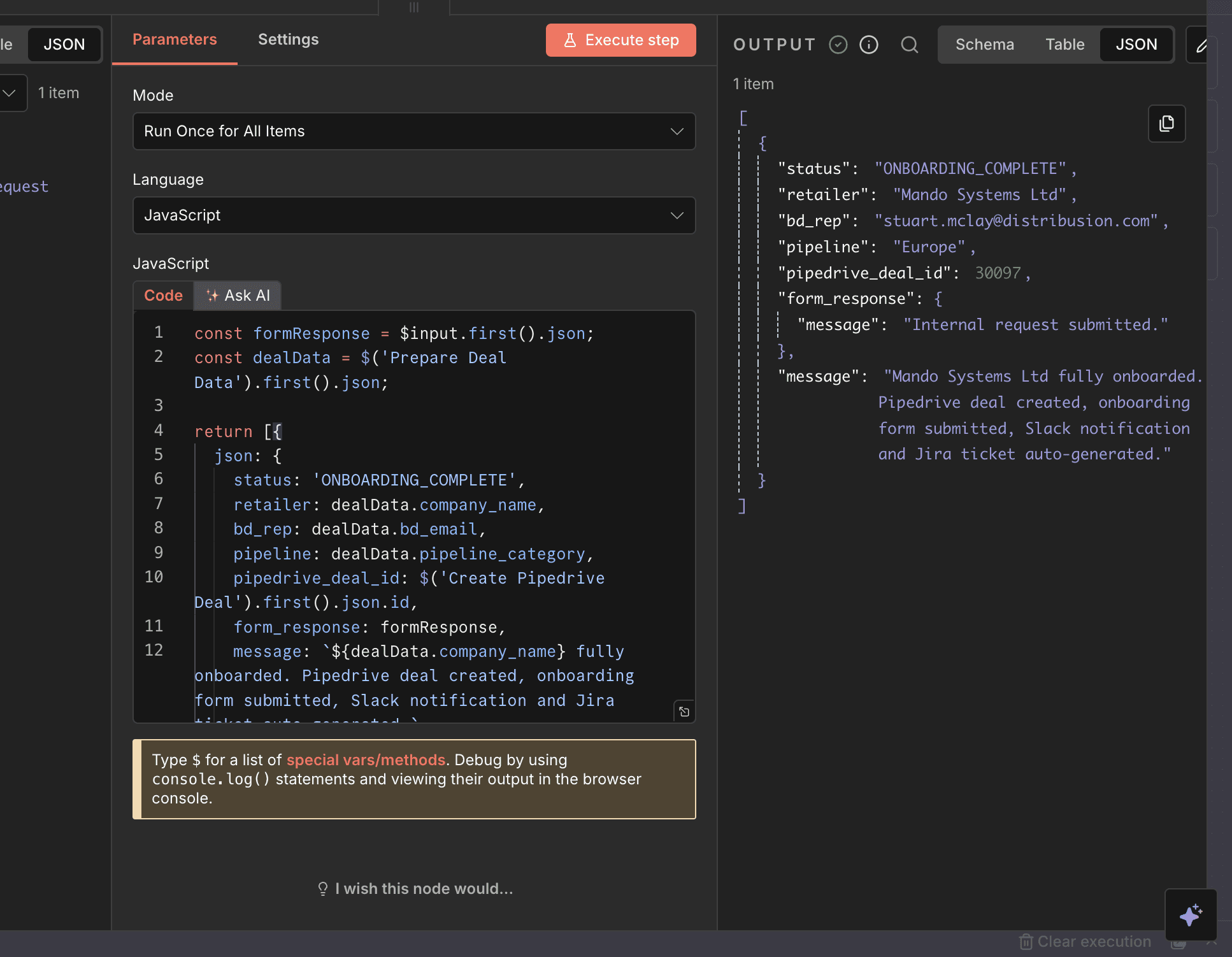Click 'I wish this node would...' feedback
1232x957 pixels.
(415, 889)
